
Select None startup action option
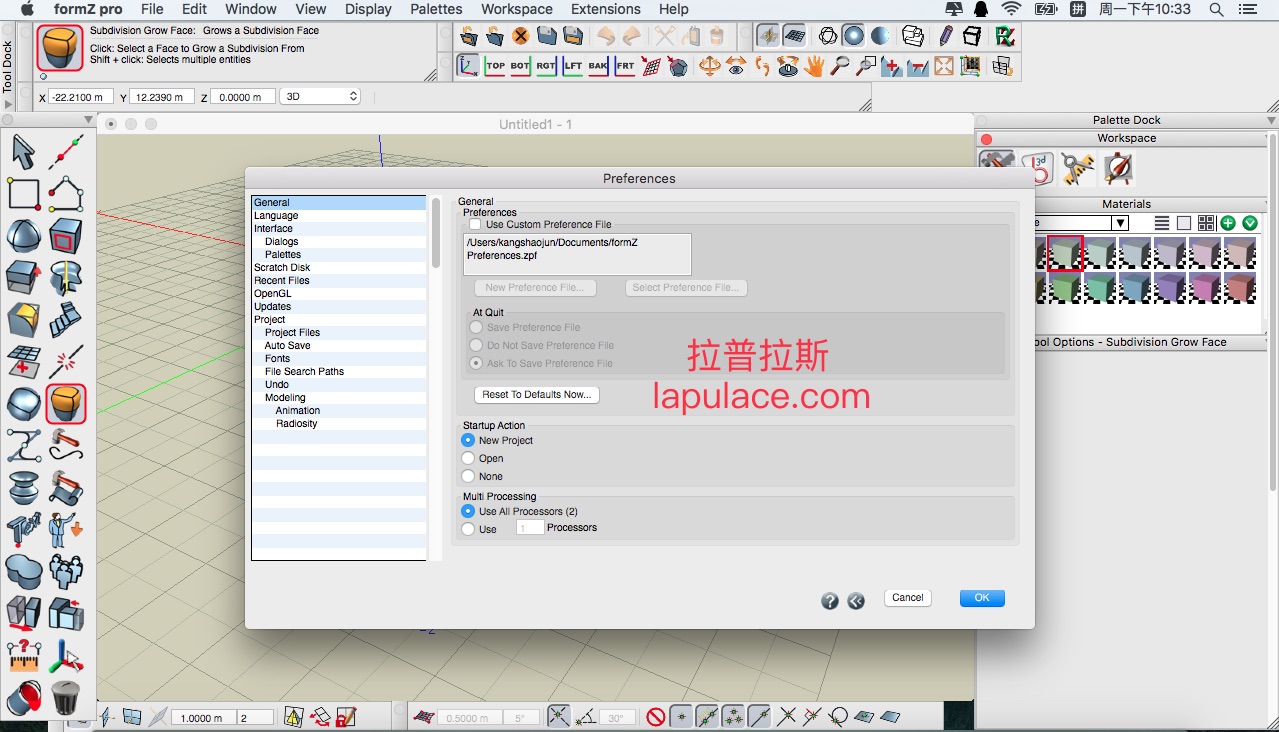coord(468,476)
